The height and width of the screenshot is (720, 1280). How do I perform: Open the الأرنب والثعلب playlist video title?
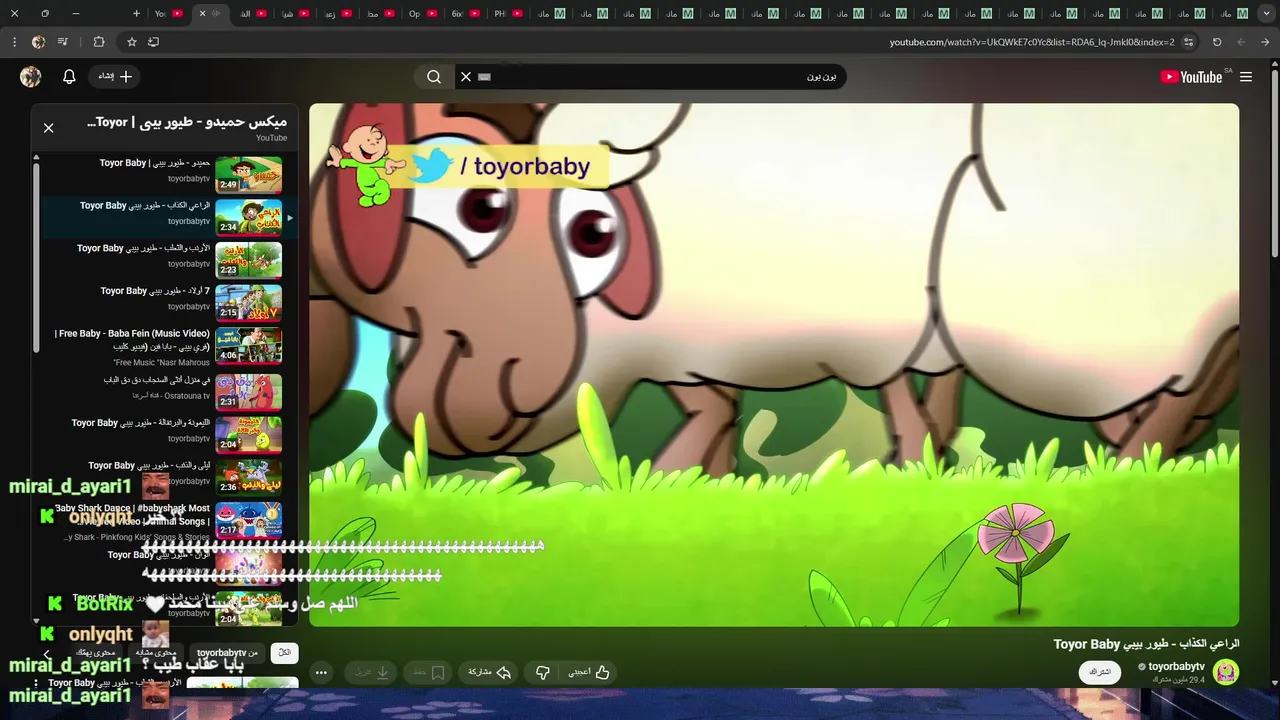point(143,248)
